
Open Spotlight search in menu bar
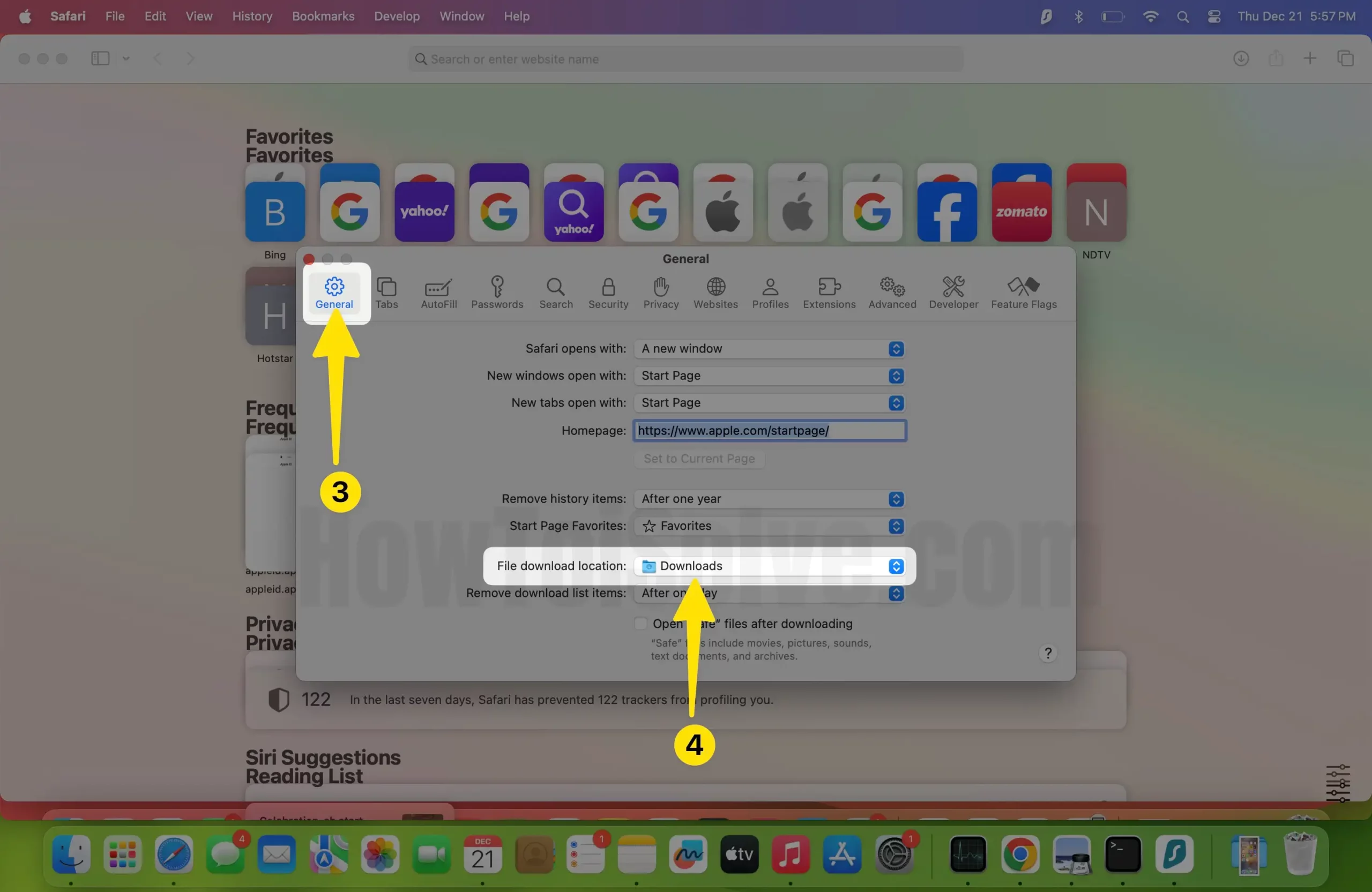[x=1182, y=17]
